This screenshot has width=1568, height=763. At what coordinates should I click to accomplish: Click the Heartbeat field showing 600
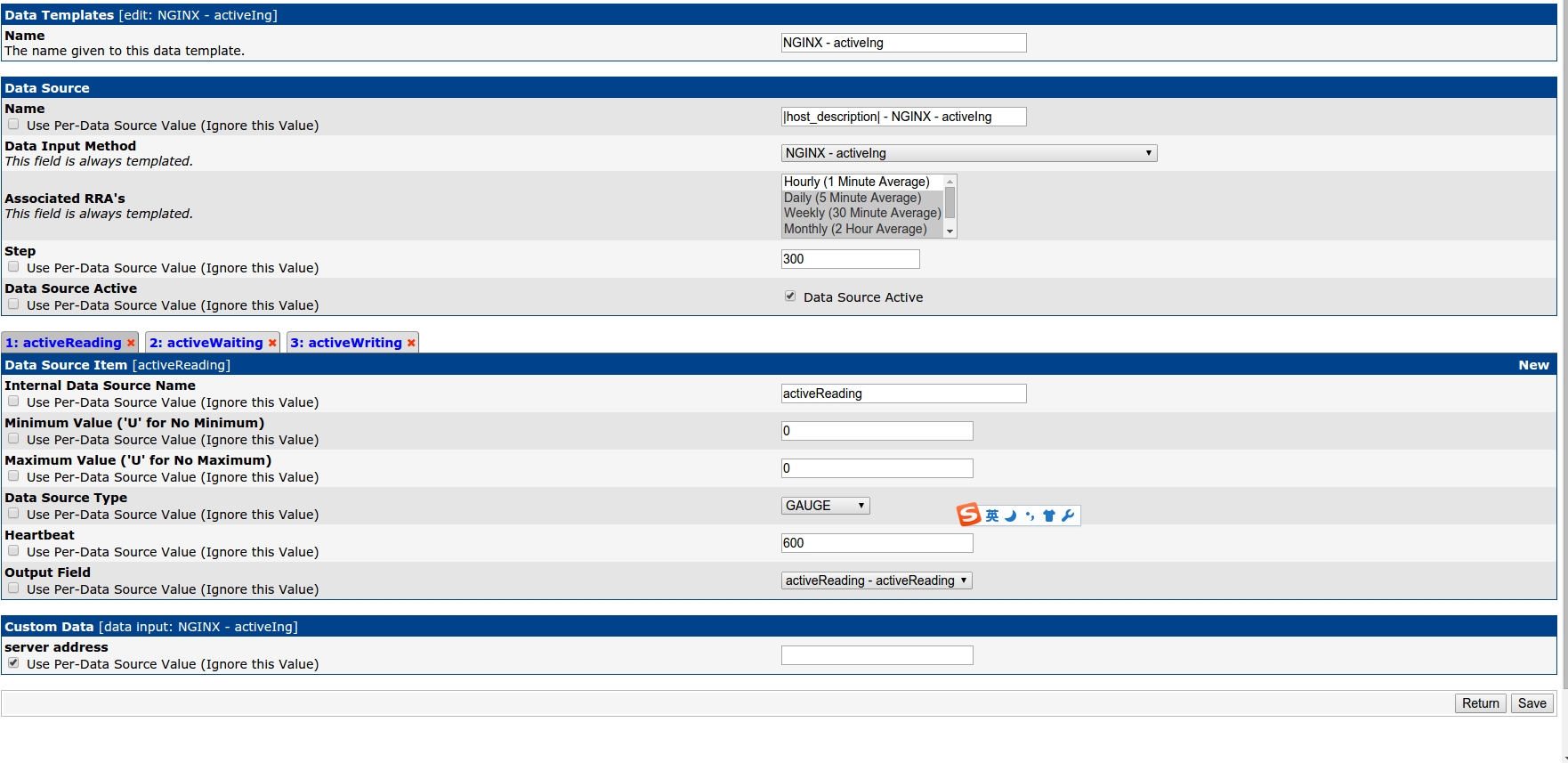click(877, 543)
